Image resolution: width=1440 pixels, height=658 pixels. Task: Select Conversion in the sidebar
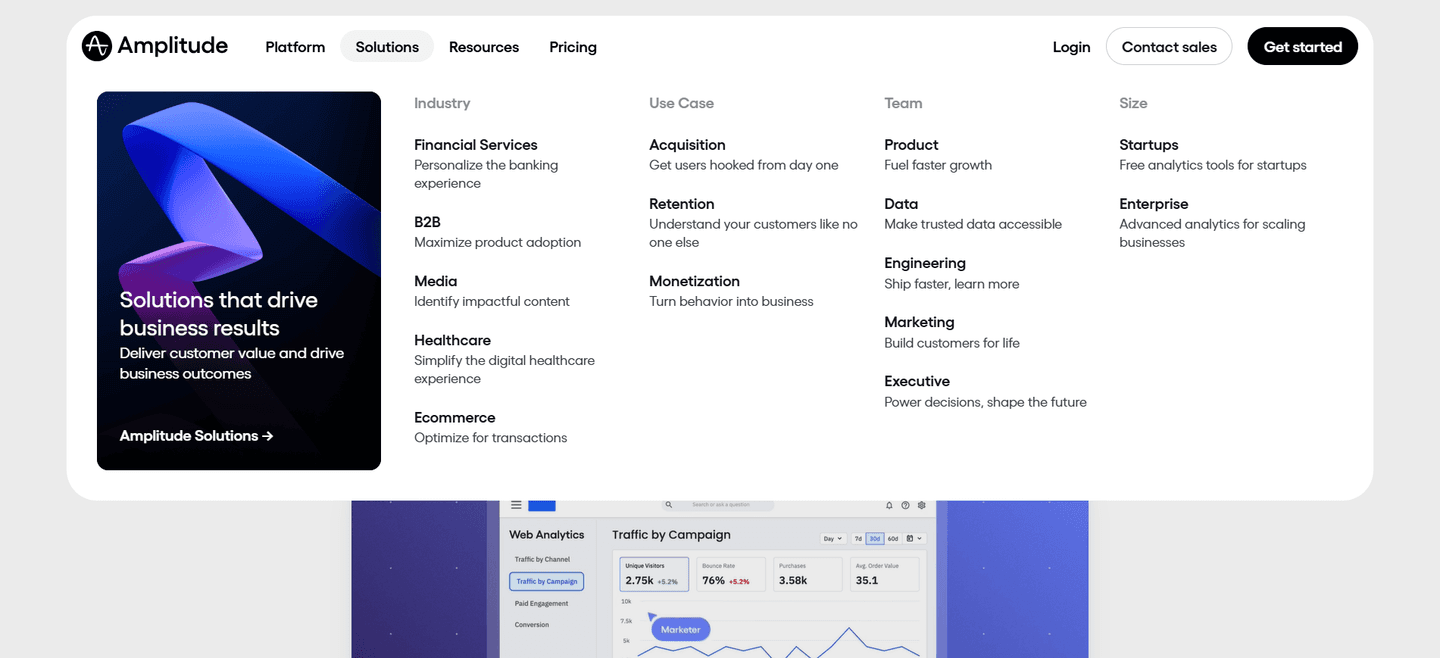[532, 625]
